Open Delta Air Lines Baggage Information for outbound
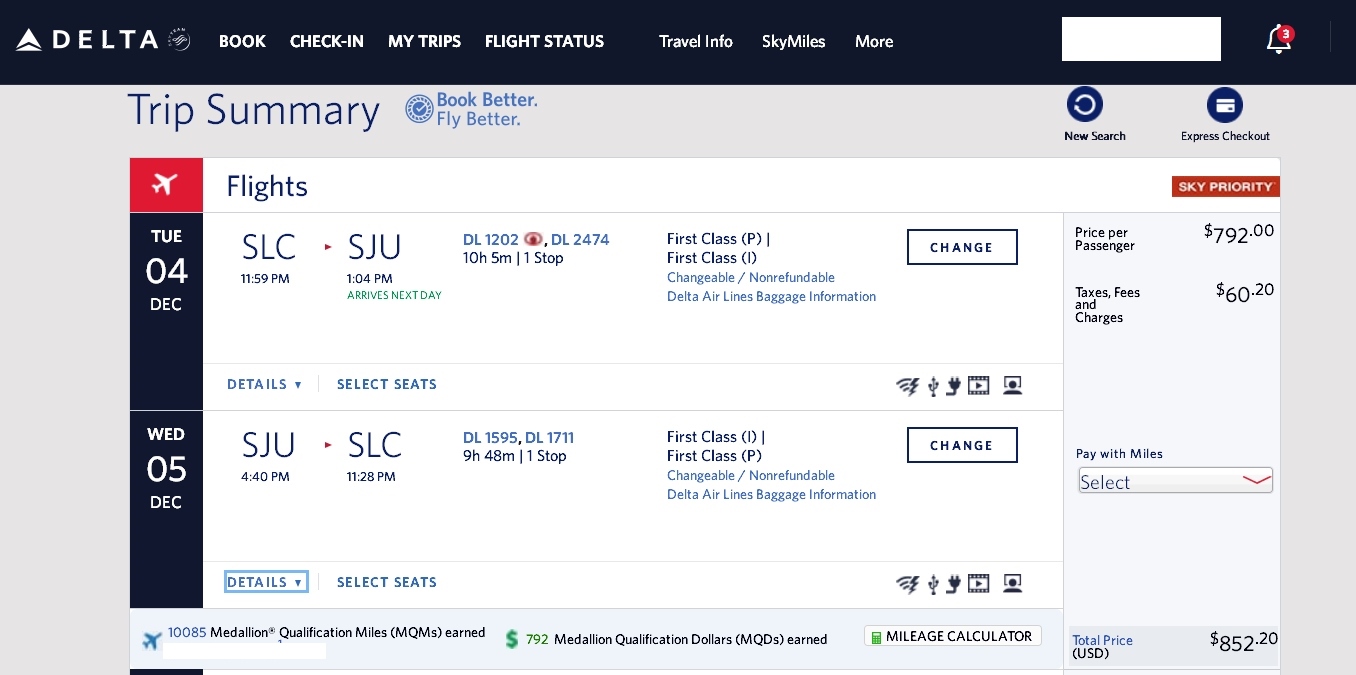Image resolution: width=1356 pixels, height=675 pixels. [x=771, y=296]
